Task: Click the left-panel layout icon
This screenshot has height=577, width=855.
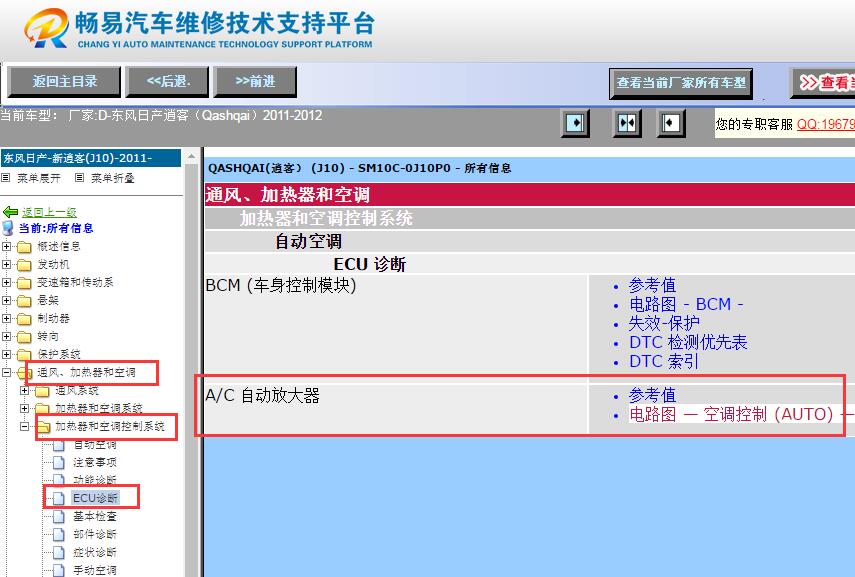Action: point(575,123)
